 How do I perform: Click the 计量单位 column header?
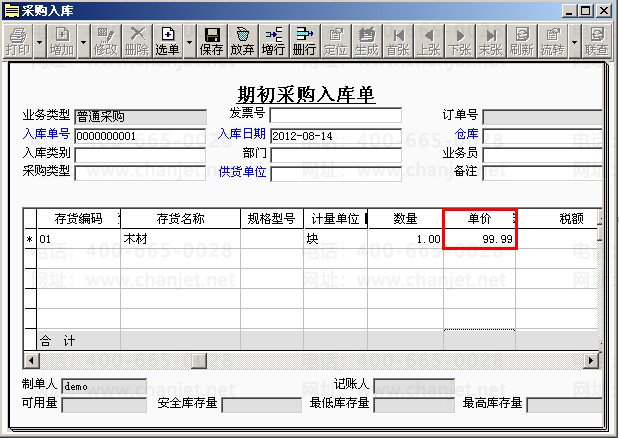click(x=335, y=219)
